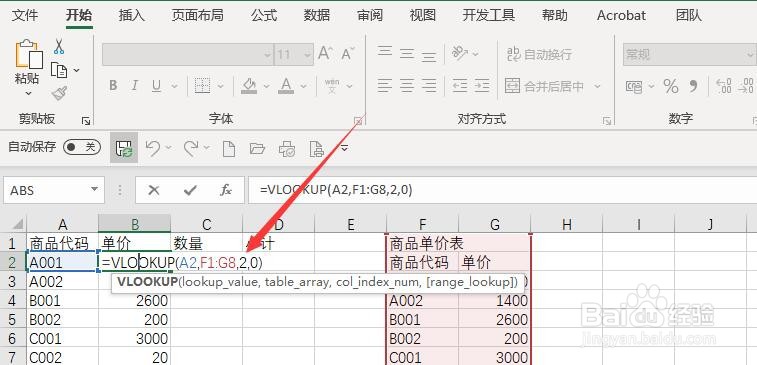Click the accounting number format icon
The height and width of the screenshot is (365, 757).
[633, 86]
